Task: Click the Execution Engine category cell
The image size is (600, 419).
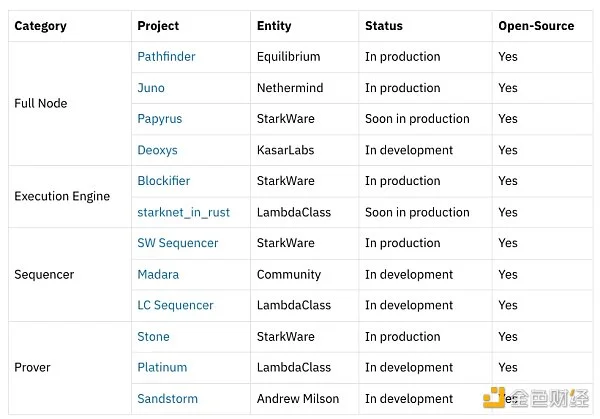Action: click(x=70, y=197)
